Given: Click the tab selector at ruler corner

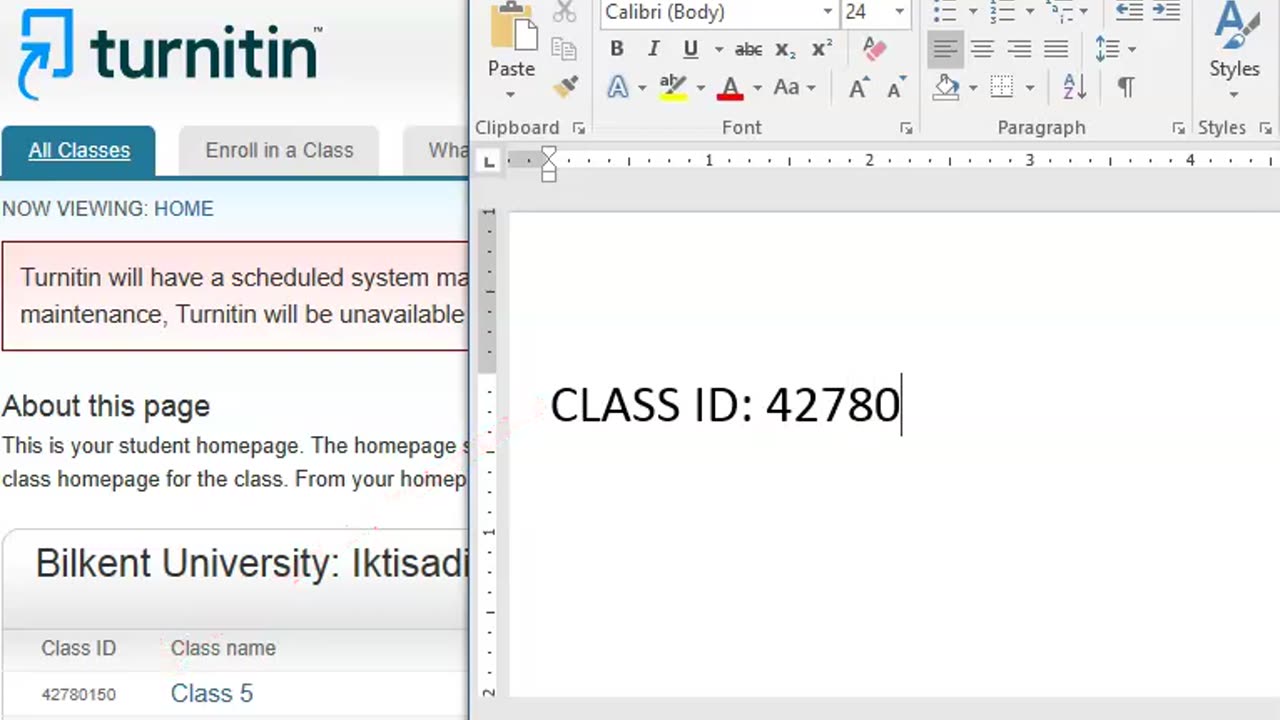Looking at the screenshot, I should (x=488, y=160).
